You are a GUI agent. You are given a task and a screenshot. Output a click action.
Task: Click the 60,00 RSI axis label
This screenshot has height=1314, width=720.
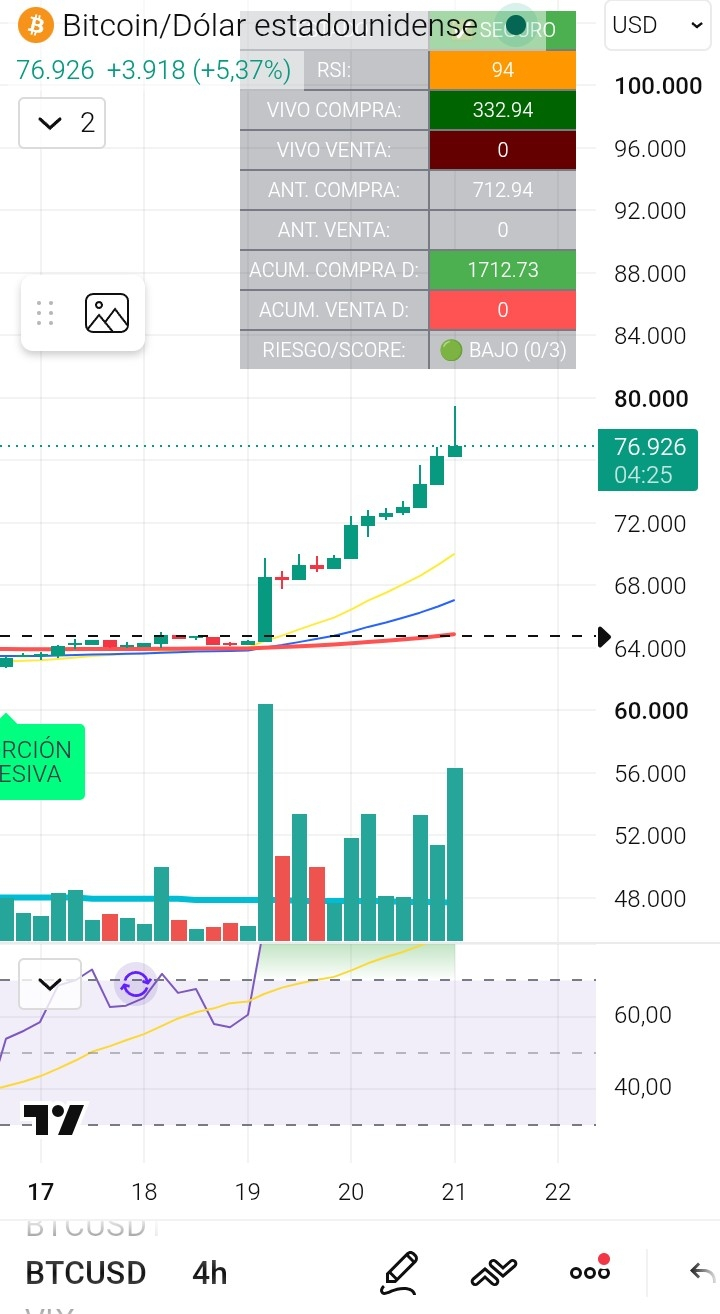coord(642,1015)
